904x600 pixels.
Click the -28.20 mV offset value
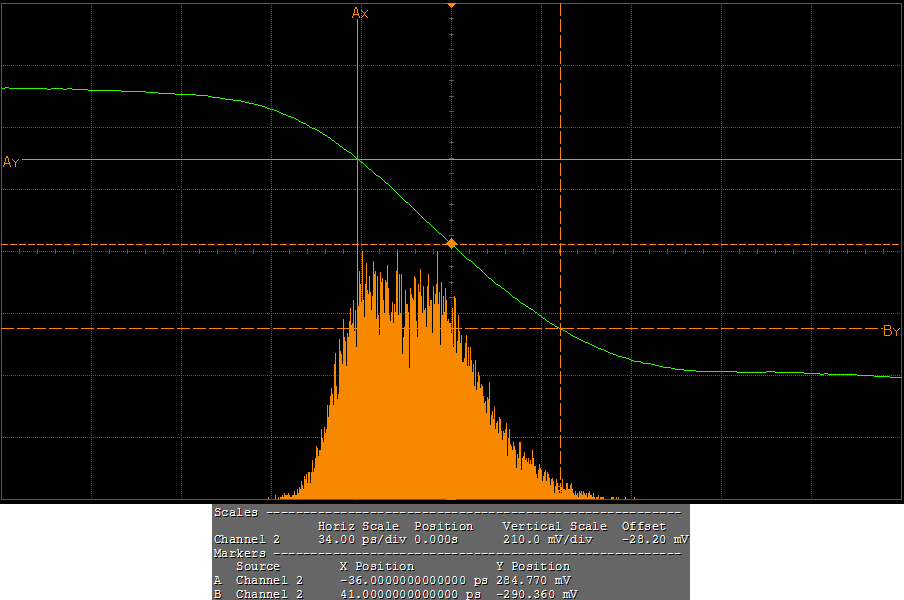pos(654,539)
